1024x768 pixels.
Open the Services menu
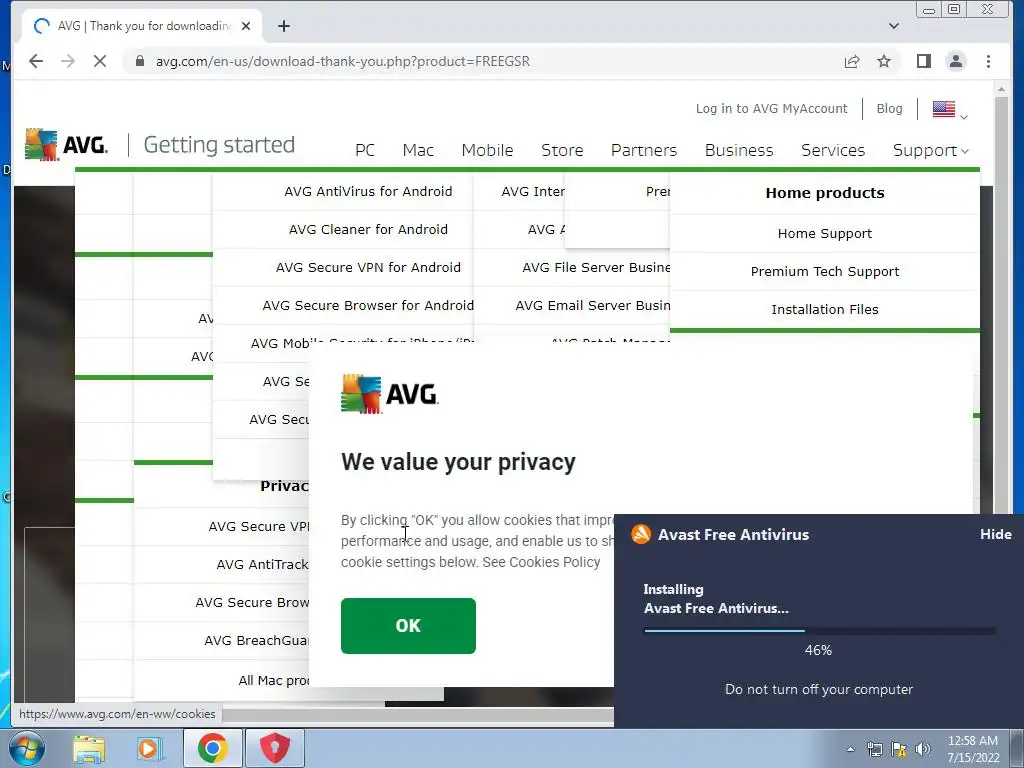(x=833, y=150)
